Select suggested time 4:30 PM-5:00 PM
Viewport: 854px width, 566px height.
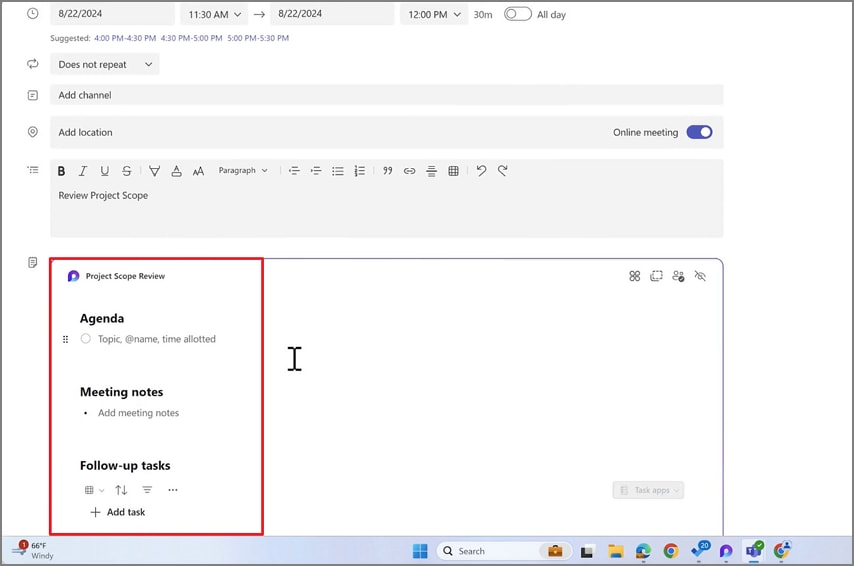coord(192,38)
